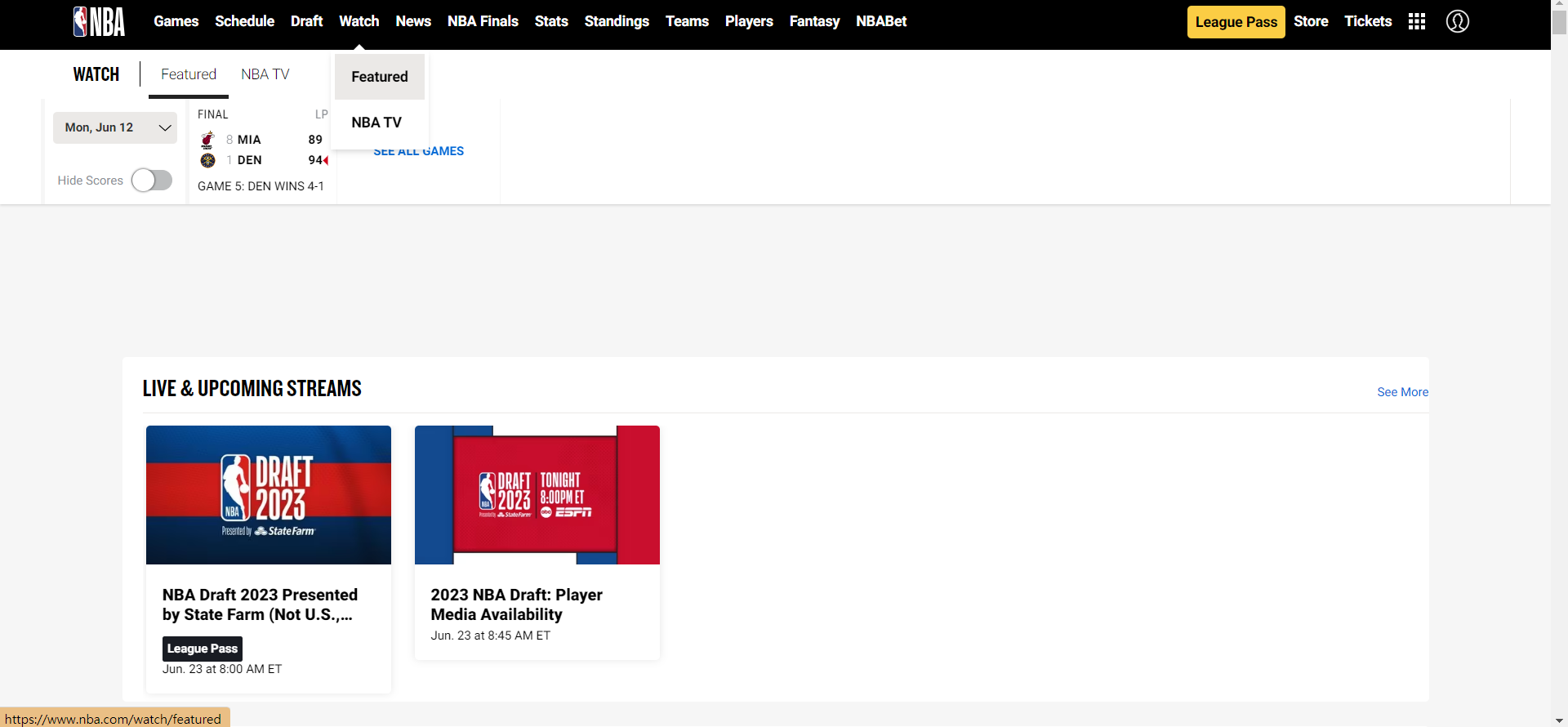Open the Tickets link

point(1368,21)
